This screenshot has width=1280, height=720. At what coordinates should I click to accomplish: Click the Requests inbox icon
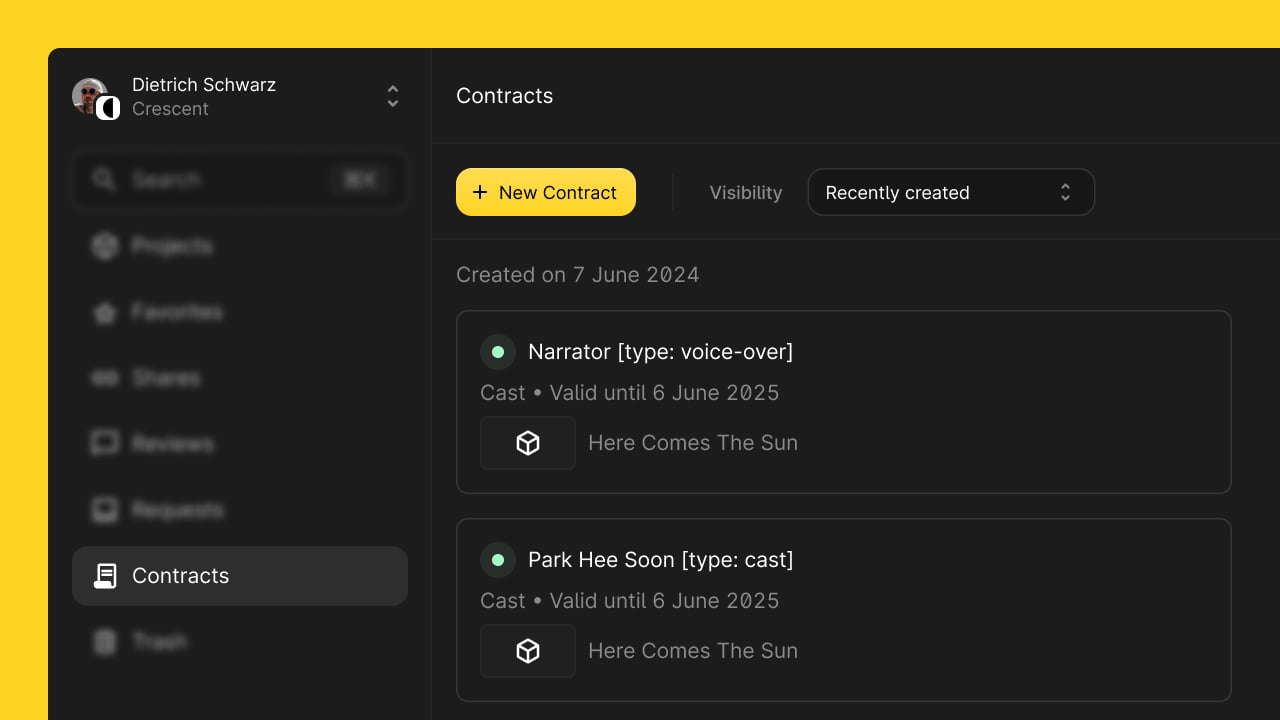click(105, 510)
